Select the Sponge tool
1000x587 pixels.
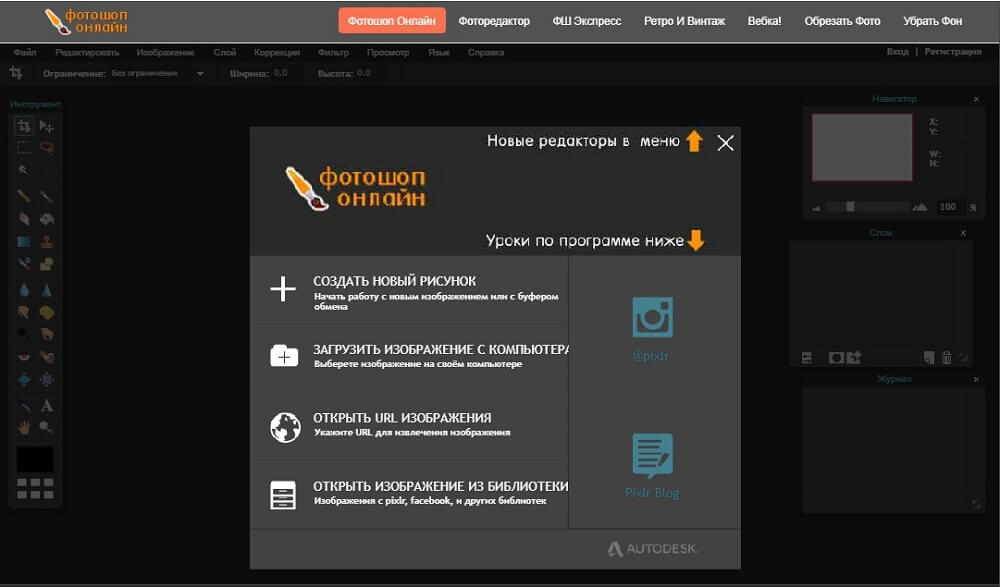point(46,312)
